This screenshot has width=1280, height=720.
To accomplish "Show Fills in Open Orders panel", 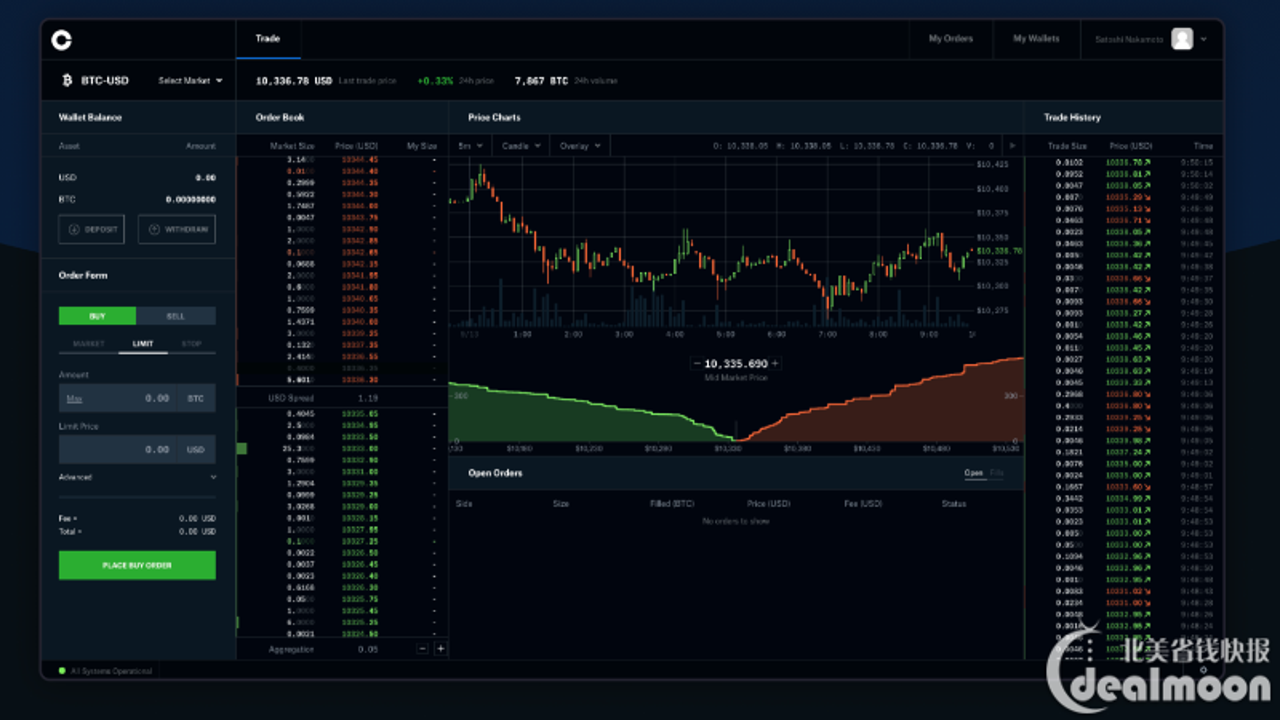I will pos(997,473).
